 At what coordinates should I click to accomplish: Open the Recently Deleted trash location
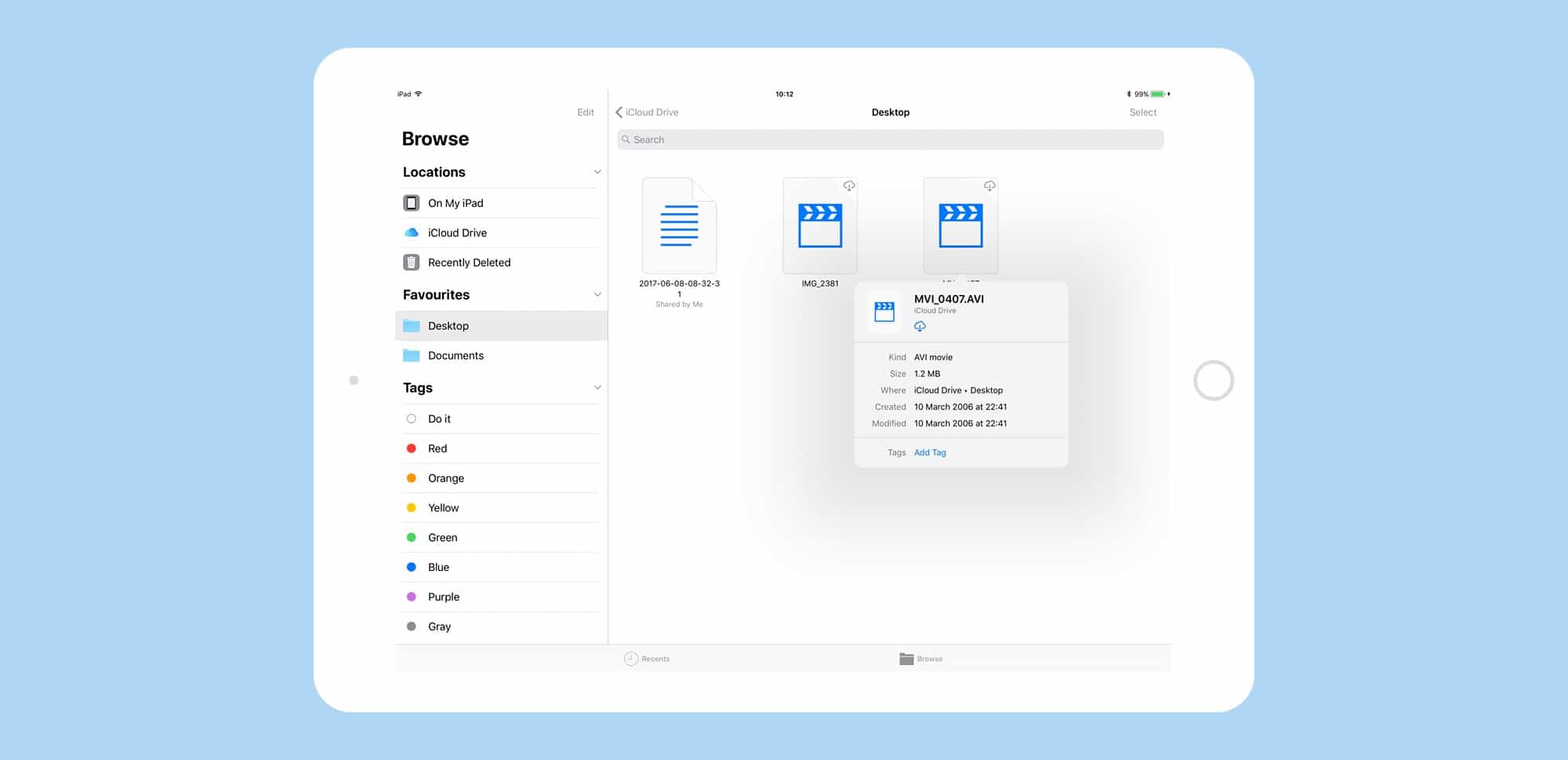[x=468, y=263]
